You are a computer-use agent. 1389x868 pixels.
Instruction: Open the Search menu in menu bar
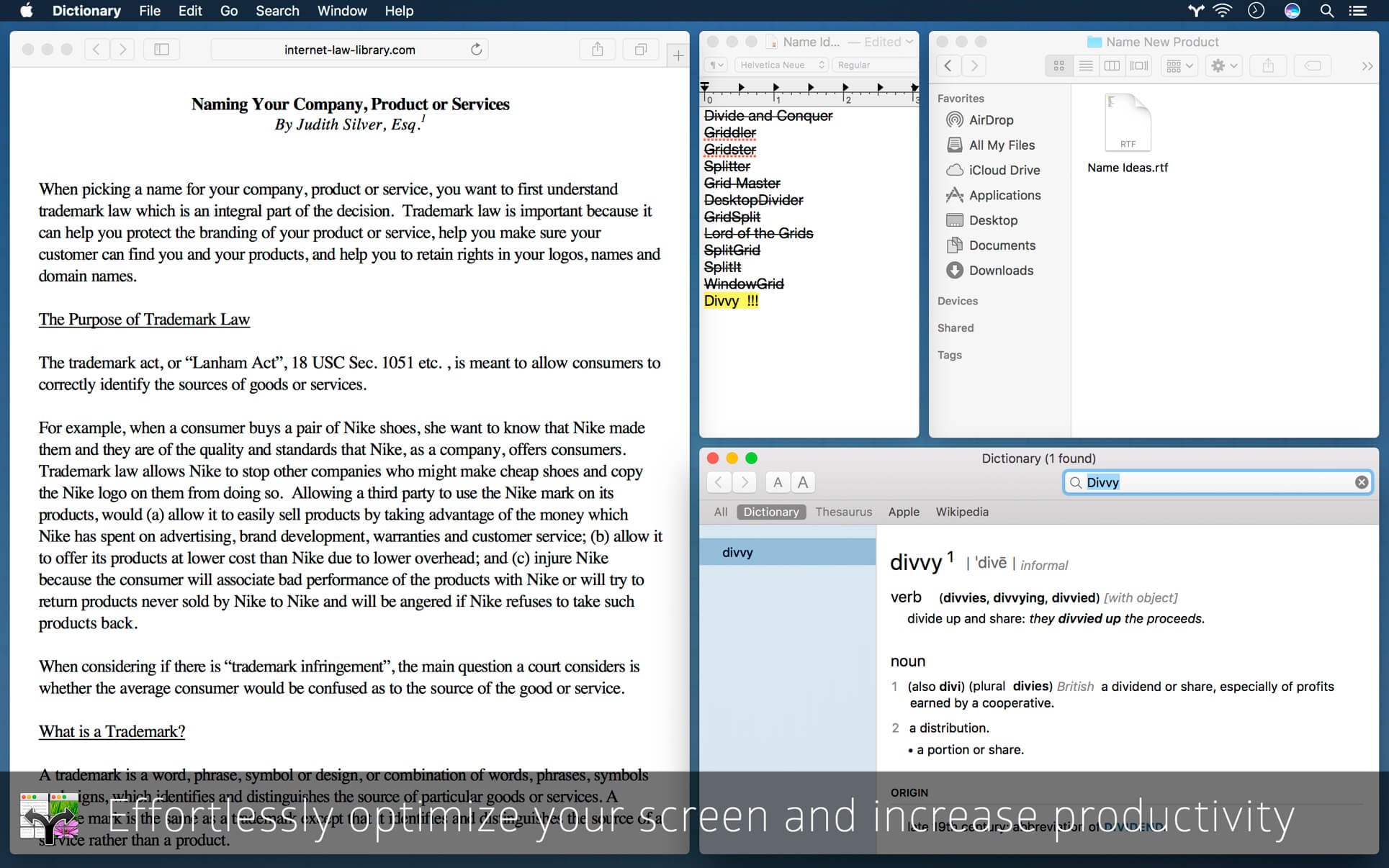(x=277, y=11)
